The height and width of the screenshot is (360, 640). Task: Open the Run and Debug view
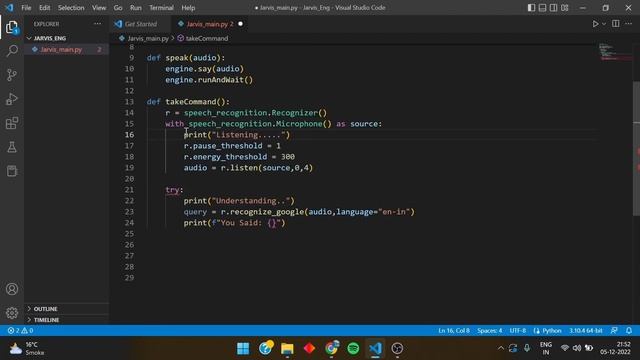[12, 99]
